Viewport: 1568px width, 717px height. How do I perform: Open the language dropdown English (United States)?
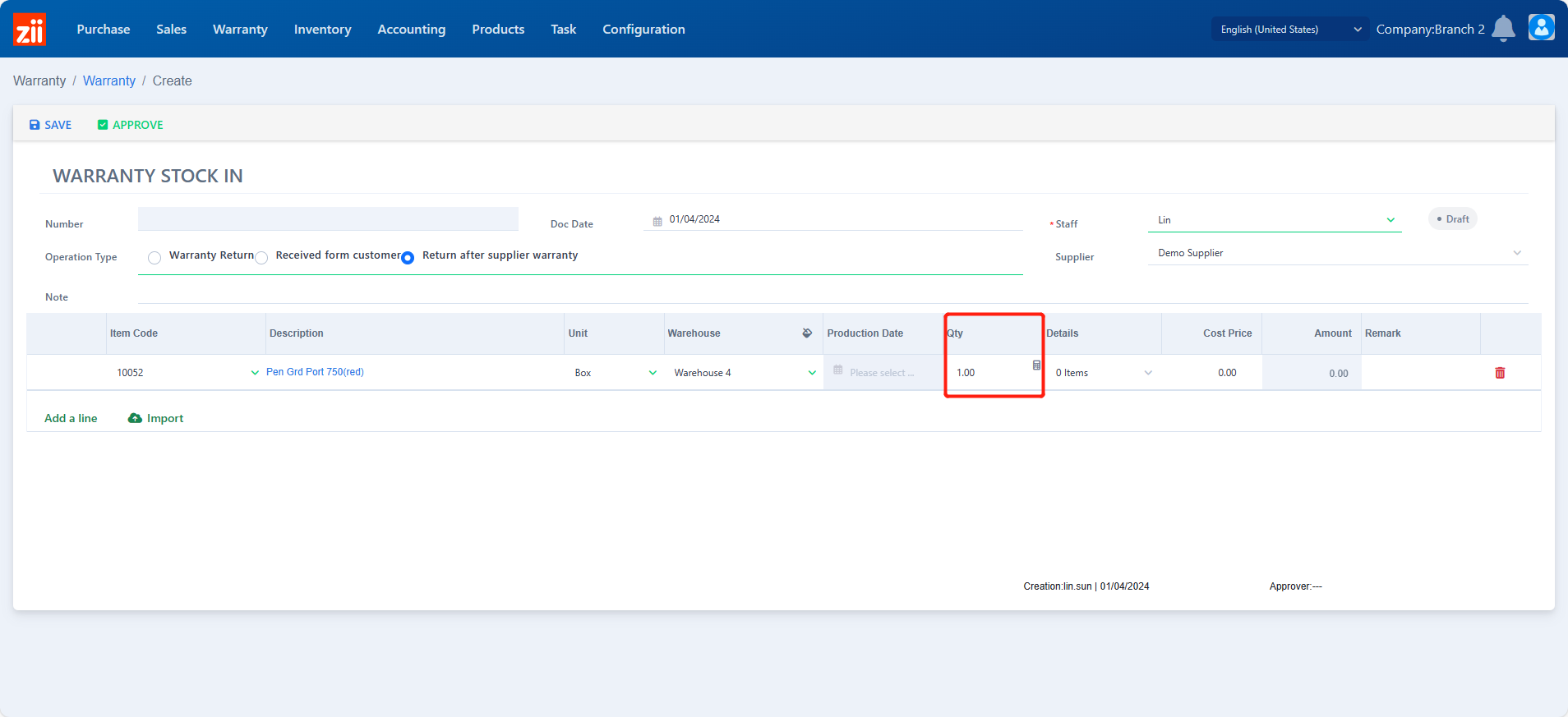[x=1290, y=29]
